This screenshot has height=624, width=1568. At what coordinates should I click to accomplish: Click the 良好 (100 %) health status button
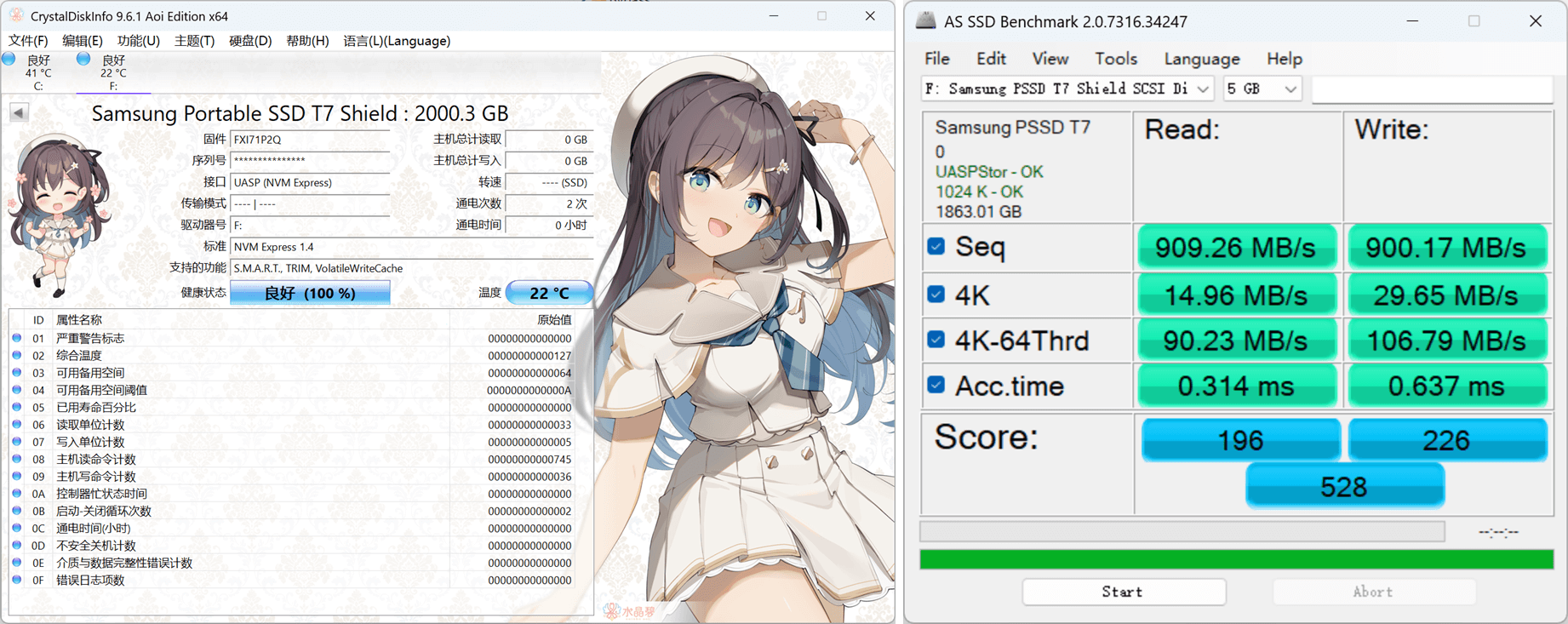(310, 293)
